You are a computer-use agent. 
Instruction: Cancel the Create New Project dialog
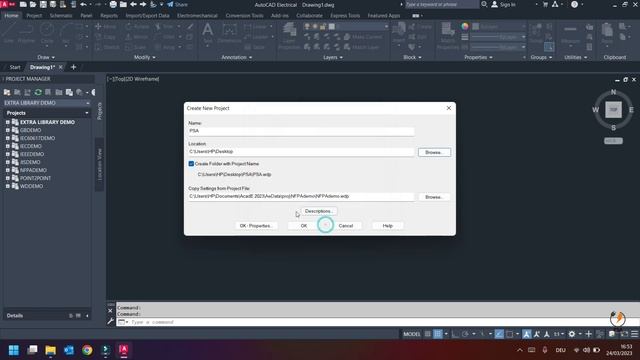346,226
